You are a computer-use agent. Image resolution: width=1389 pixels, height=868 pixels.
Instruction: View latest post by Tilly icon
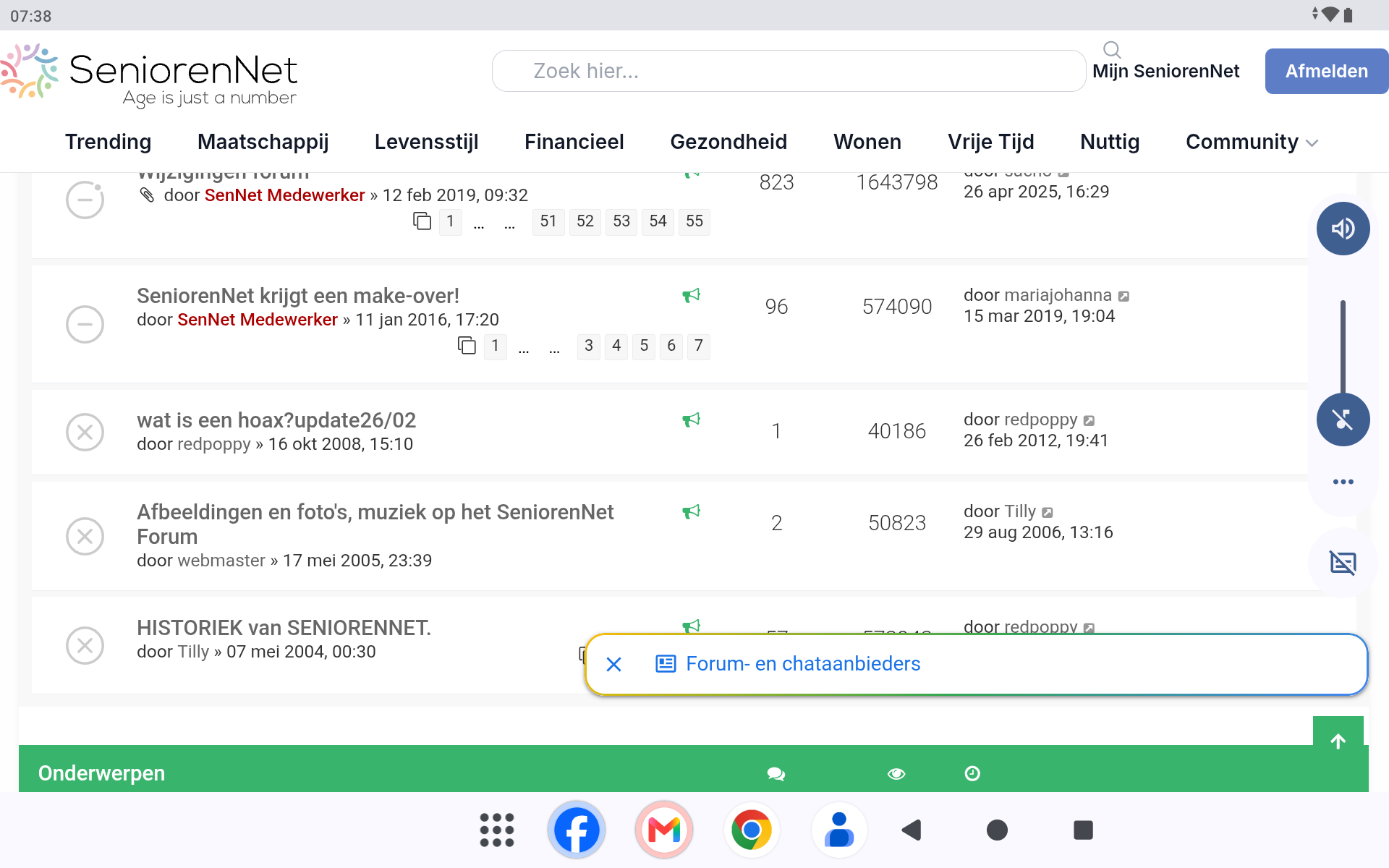pyautogui.click(x=1047, y=512)
